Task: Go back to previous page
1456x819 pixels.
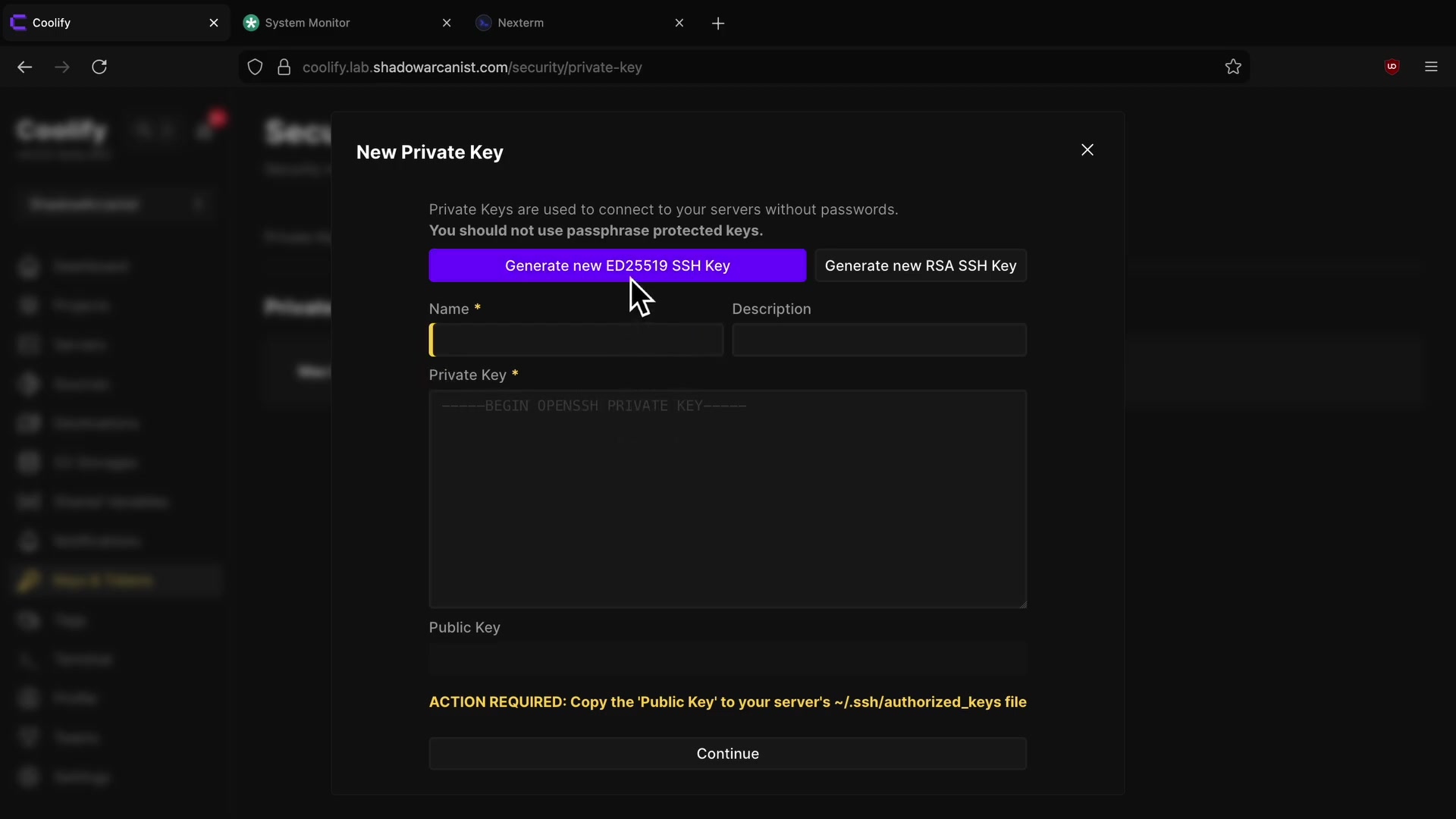Action: point(25,67)
